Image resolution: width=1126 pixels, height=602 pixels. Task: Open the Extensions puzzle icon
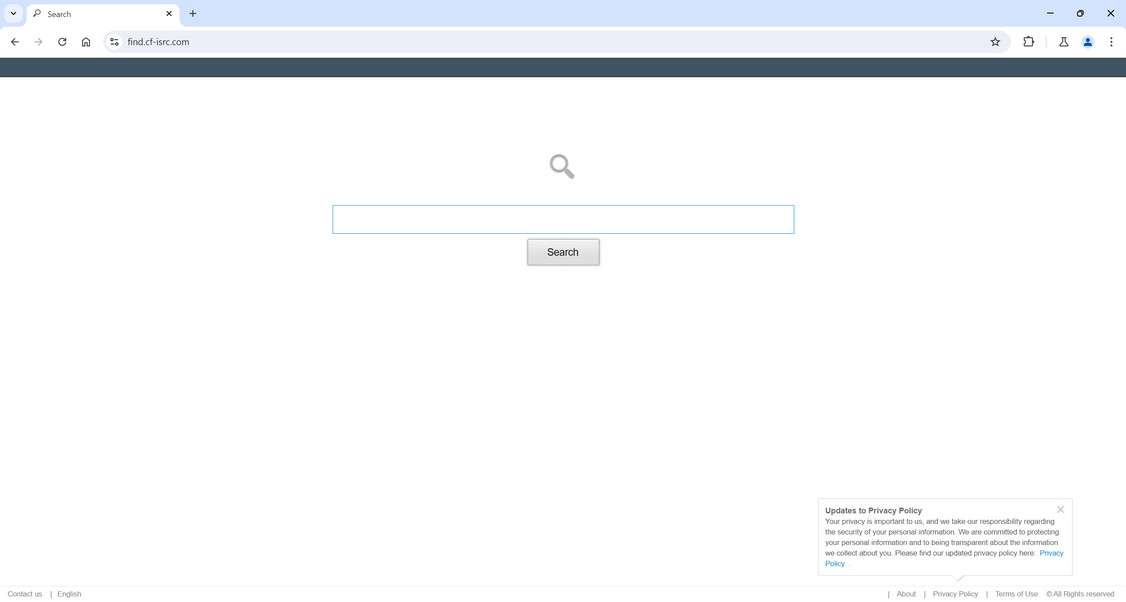tap(1028, 42)
